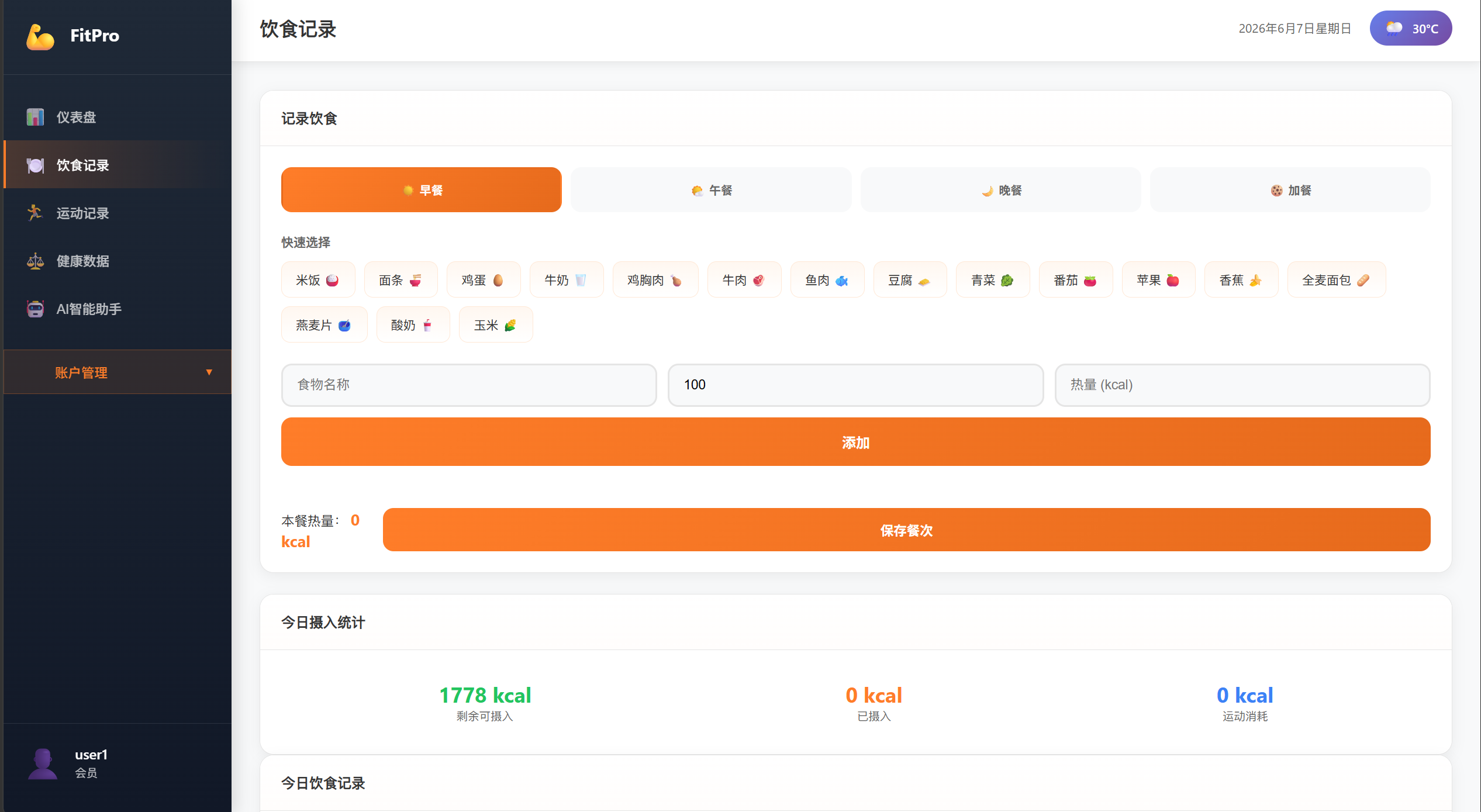This screenshot has width=1481, height=812.
Task: Click the weather cloud icon beside 30°C
Action: [1394, 28]
